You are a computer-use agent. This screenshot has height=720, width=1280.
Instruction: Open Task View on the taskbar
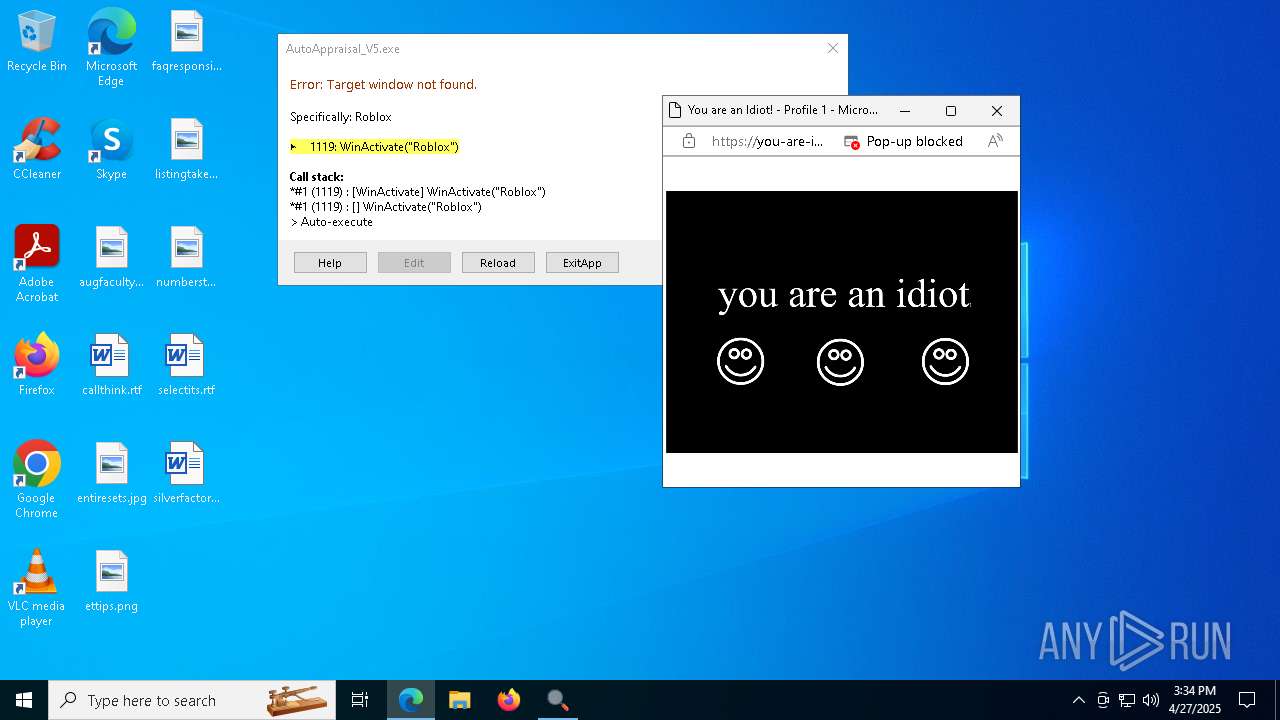(x=360, y=700)
